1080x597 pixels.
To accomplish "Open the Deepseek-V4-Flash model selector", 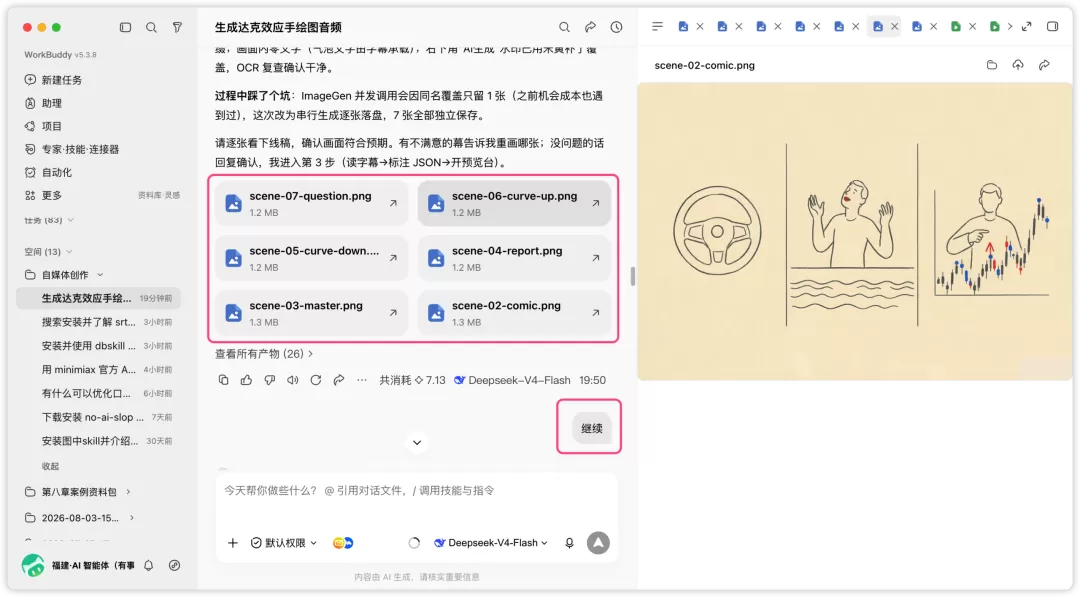I will point(490,543).
